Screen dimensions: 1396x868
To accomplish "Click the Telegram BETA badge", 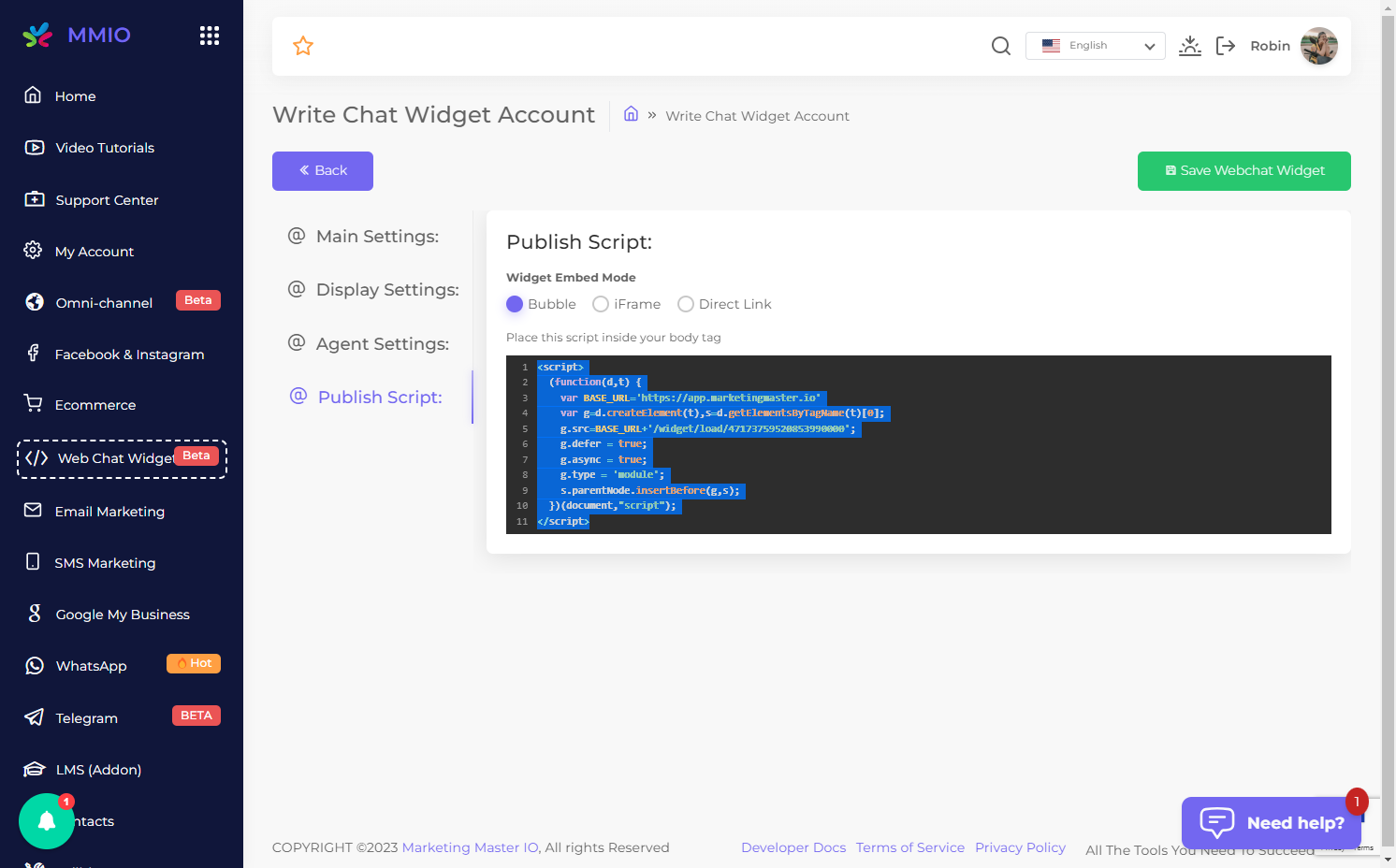I will [196, 716].
